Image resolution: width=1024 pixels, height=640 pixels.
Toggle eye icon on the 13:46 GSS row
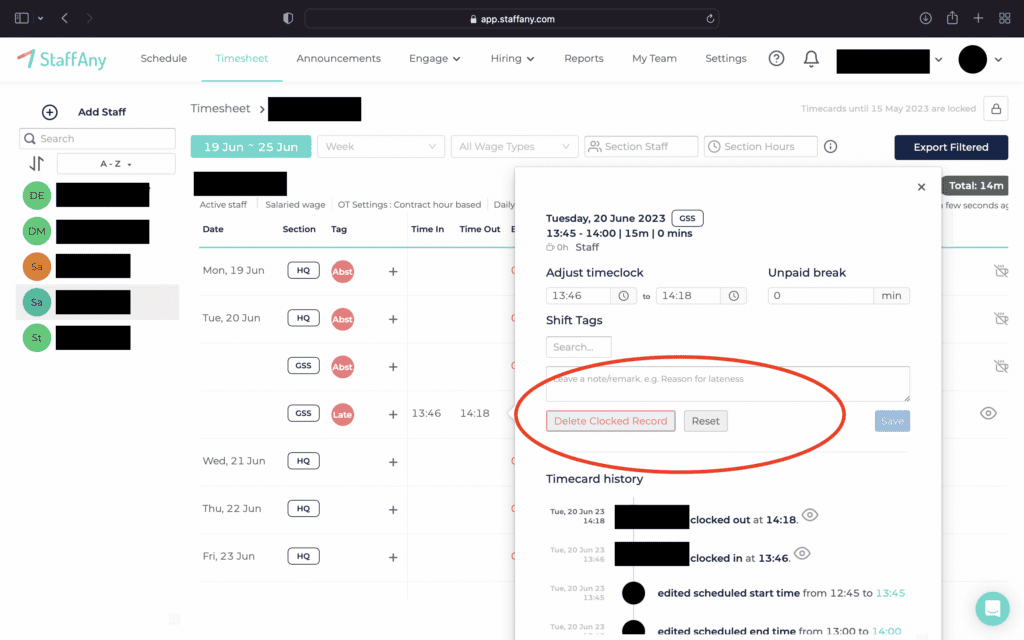click(x=988, y=413)
